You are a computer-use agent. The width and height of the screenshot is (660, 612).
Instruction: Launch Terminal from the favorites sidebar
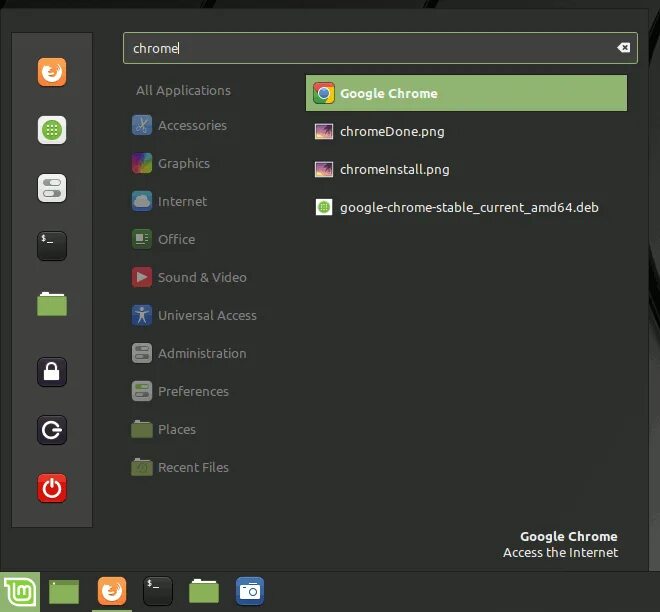[x=52, y=246]
